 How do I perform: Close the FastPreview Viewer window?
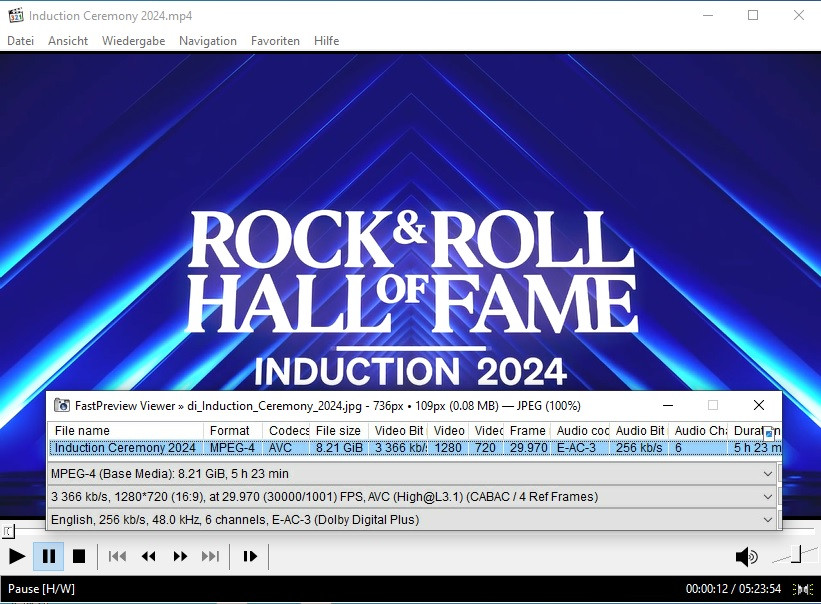tap(759, 405)
